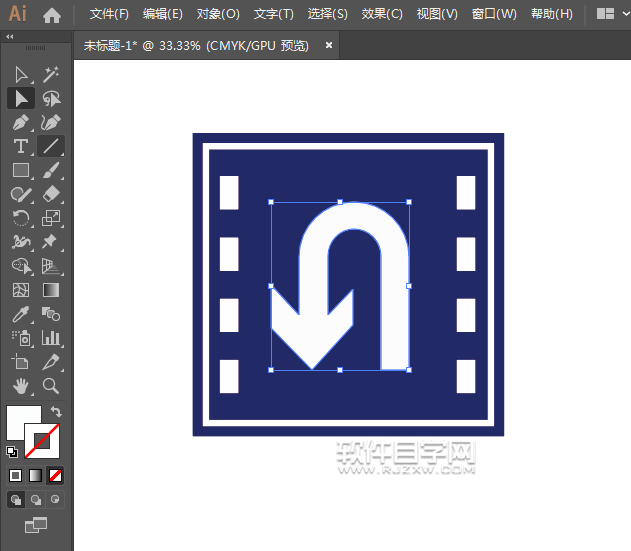Open the workspace layout switcher
This screenshot has height=551, width=631.
[606, 14]
